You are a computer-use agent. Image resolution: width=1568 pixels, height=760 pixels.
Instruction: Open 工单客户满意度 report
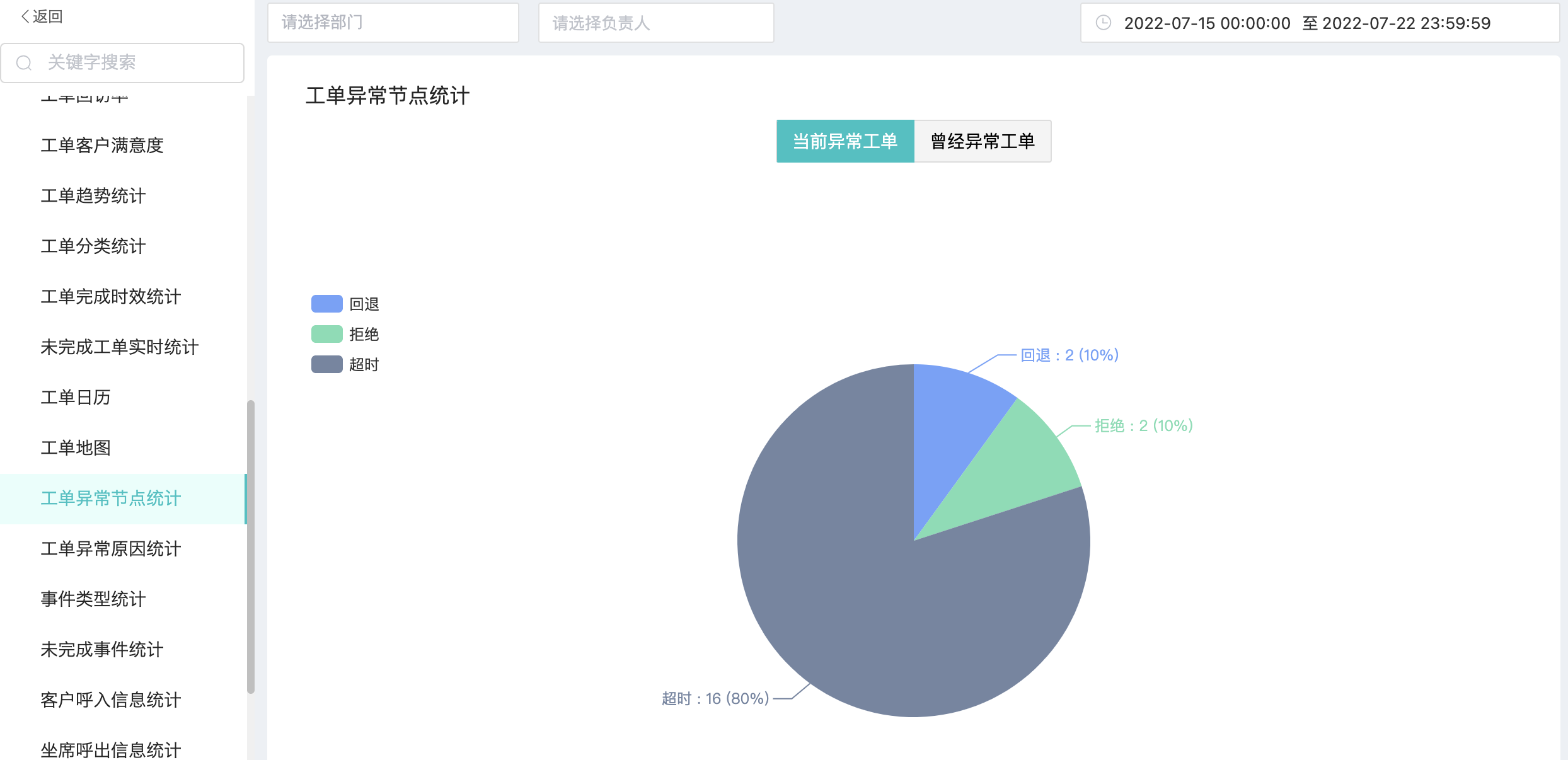point(123,146)
